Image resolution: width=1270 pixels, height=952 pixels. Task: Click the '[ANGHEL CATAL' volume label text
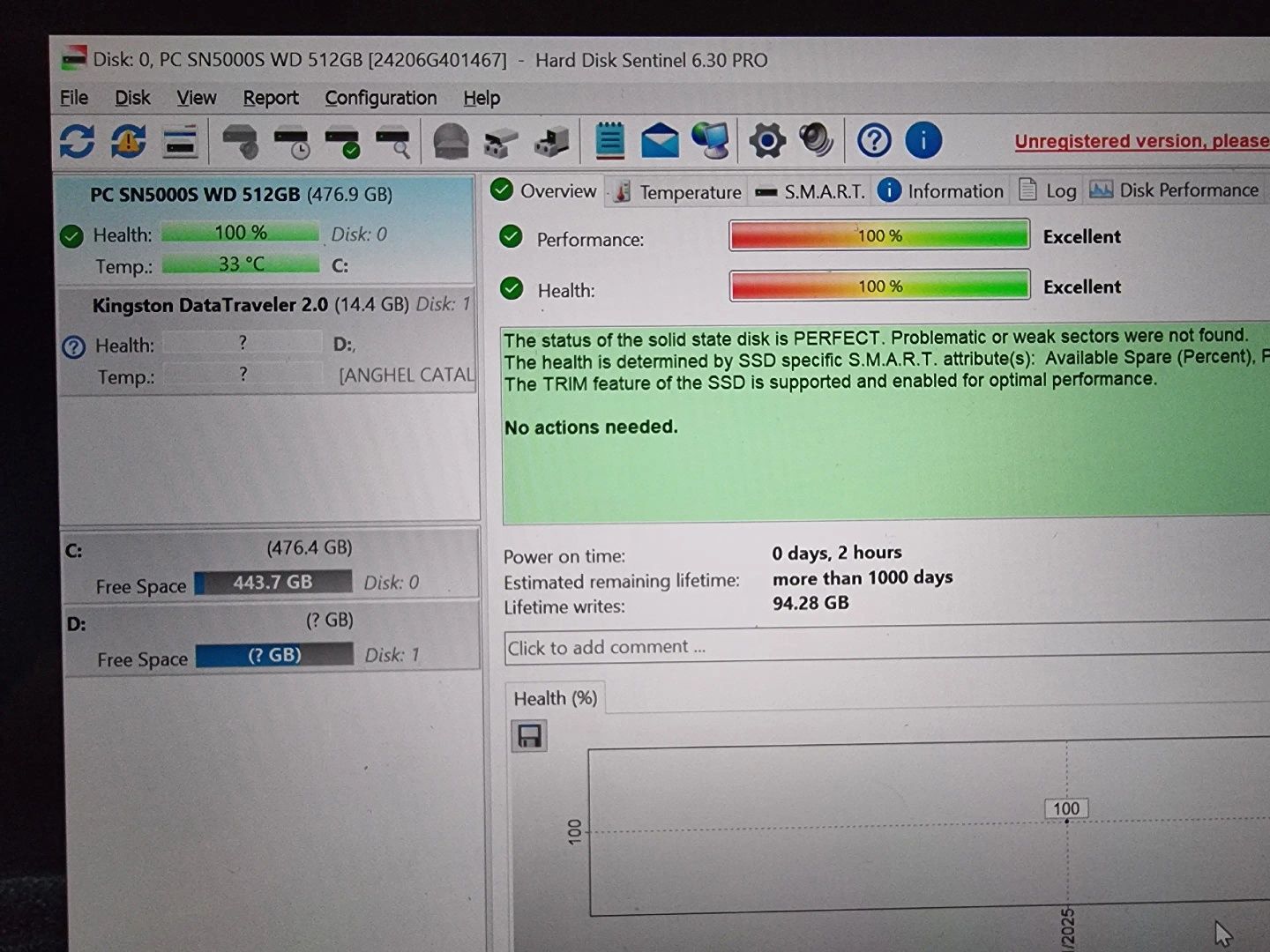[x=407, y=376]
